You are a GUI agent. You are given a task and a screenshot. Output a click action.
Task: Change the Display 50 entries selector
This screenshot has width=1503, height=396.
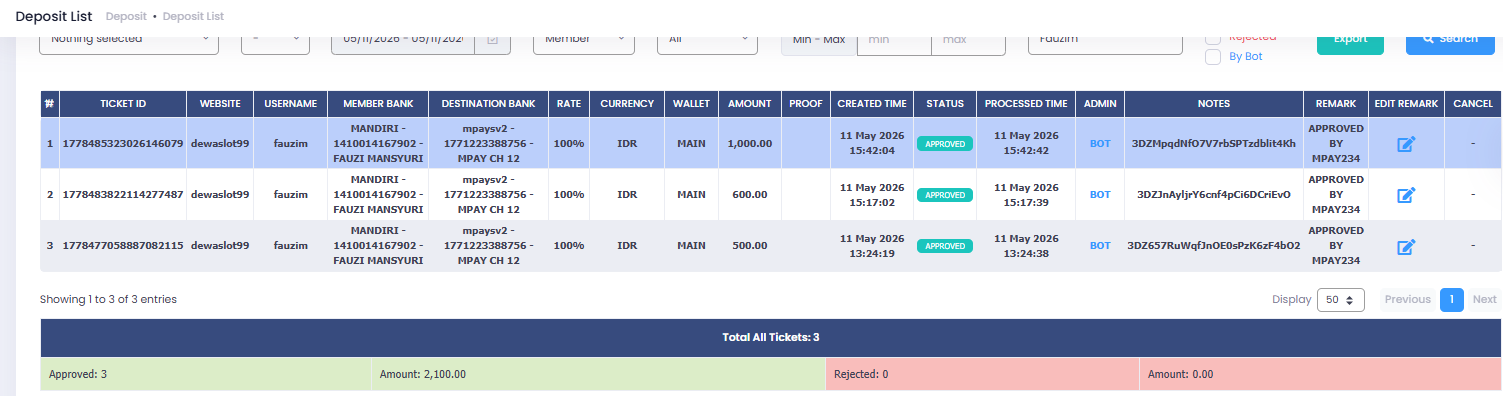tap(1341, 299)
